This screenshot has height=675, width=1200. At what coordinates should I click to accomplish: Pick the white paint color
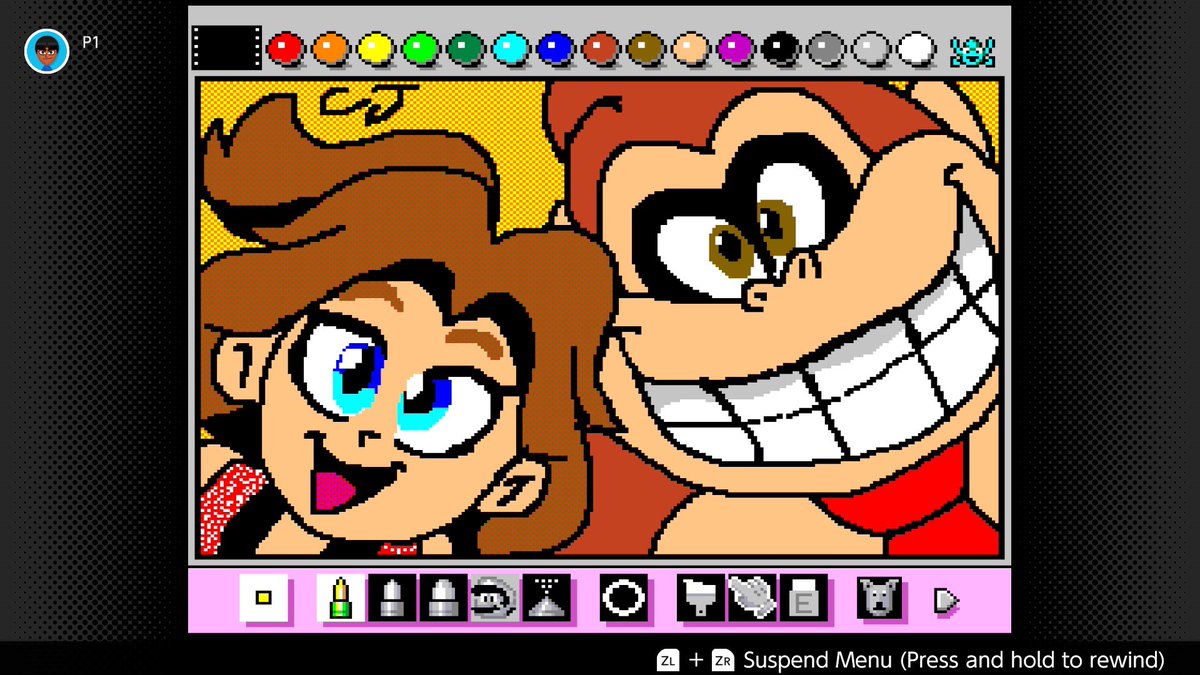916,48
